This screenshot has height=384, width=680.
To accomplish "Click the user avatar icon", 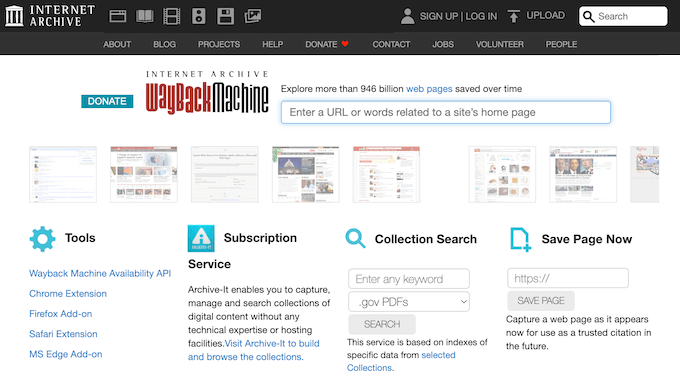I will [x=407, y=16].
